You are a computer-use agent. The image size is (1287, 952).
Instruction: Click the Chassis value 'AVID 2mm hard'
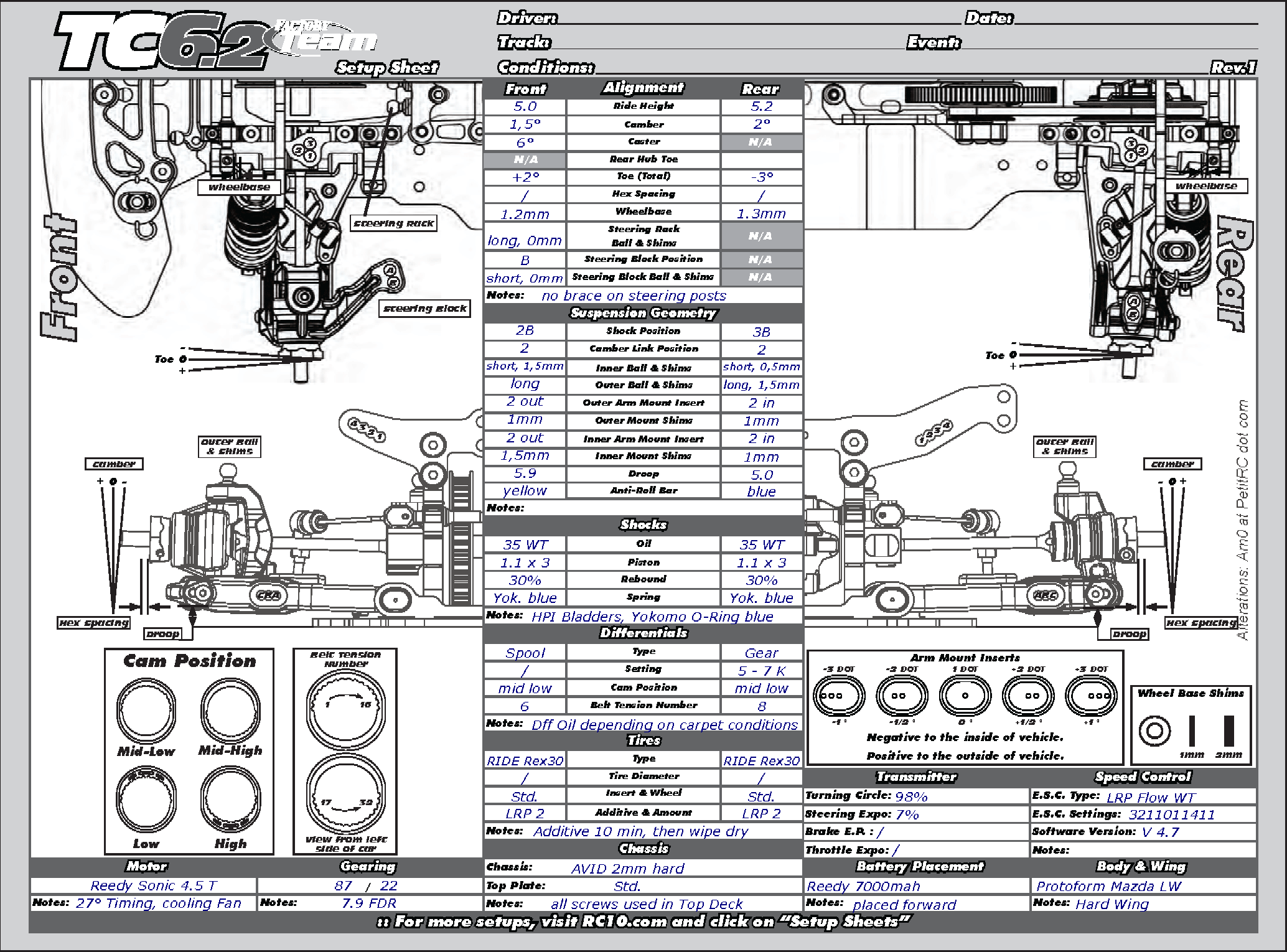[627, 869]
